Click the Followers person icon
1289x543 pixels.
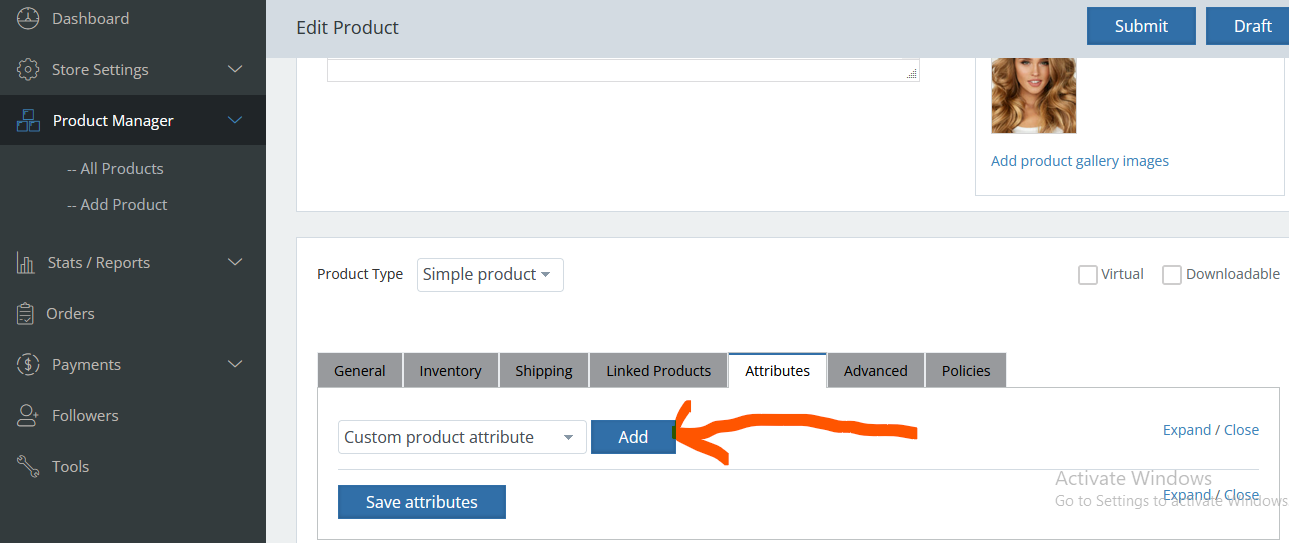[28, 416]
